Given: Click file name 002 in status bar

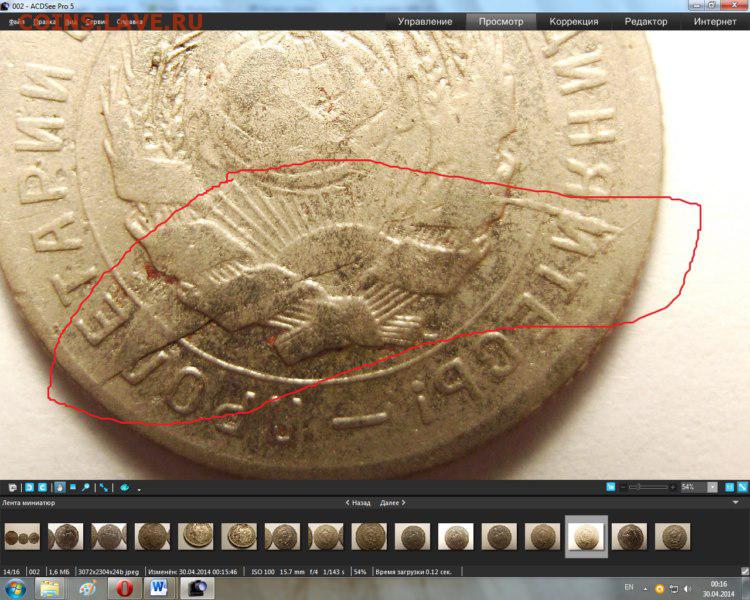Looking at the screenshot, I should pos(34,571).
